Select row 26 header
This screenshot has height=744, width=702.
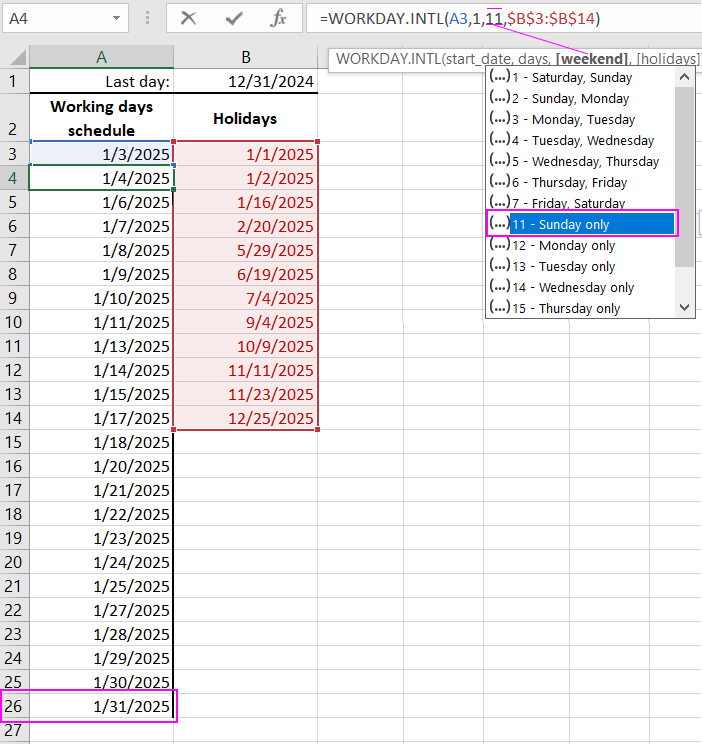pyautogui.click(x=14, y=706)
